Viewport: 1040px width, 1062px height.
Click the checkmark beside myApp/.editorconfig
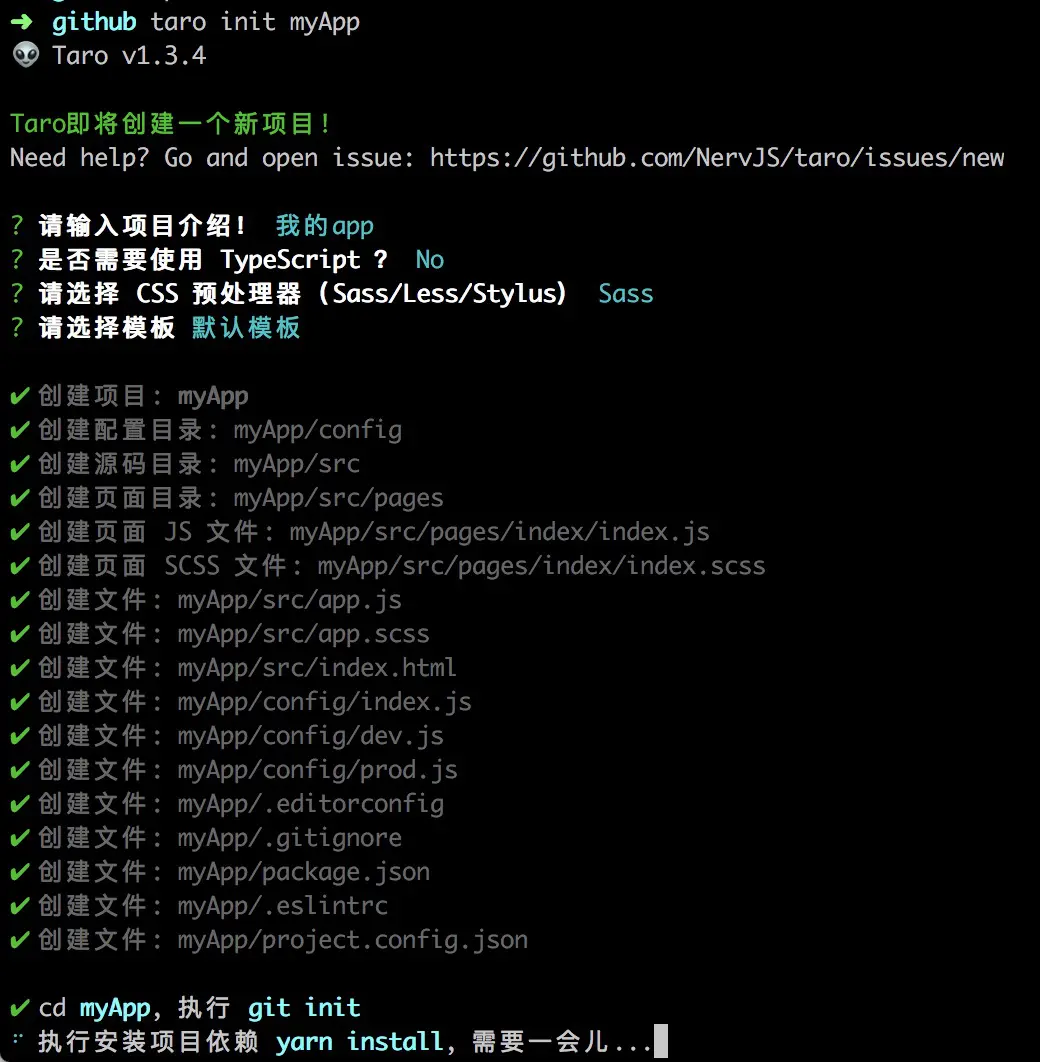pos(20,803)
